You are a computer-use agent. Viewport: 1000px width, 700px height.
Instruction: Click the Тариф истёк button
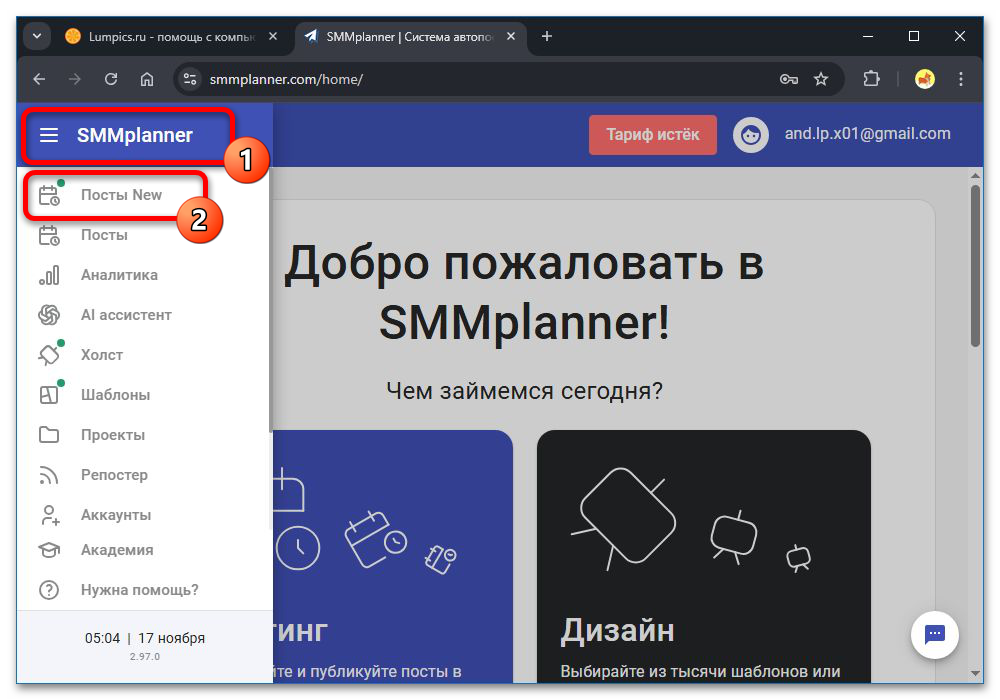click(x=652, y=135)
